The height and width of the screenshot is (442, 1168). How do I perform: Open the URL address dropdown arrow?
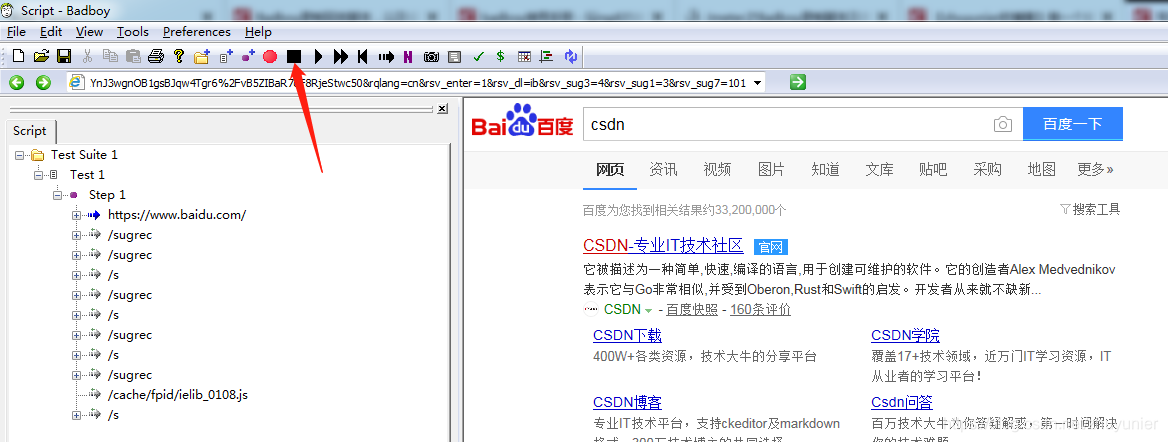(x=758, y=83)
